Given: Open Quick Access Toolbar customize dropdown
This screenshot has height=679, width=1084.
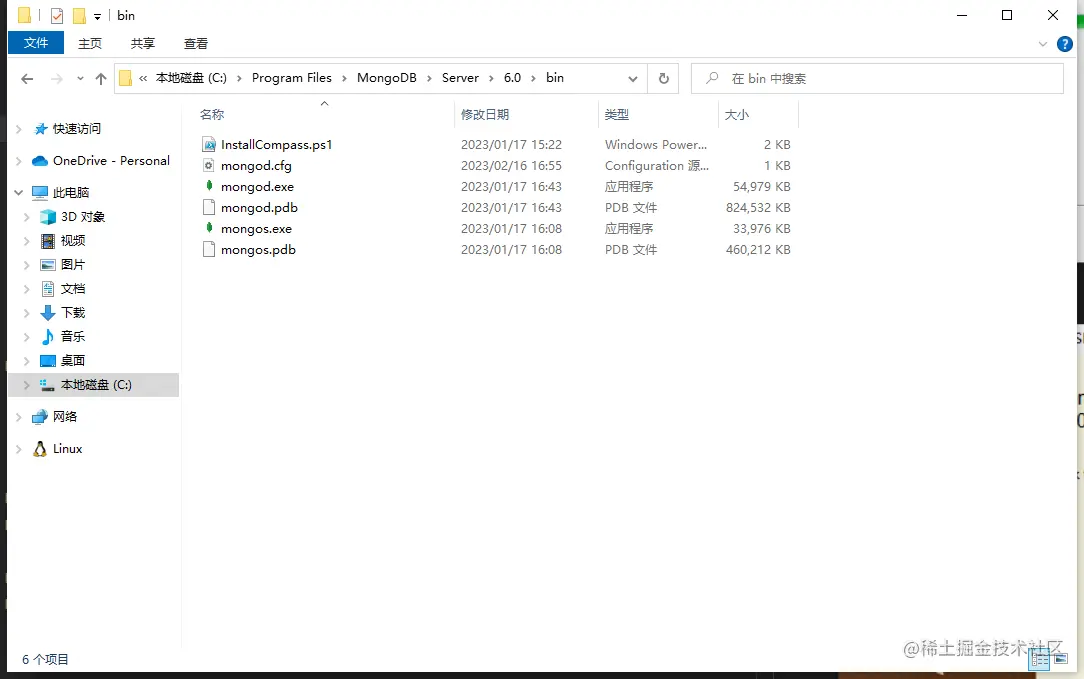Looking at the screenshot, I should tap(97, 16).
